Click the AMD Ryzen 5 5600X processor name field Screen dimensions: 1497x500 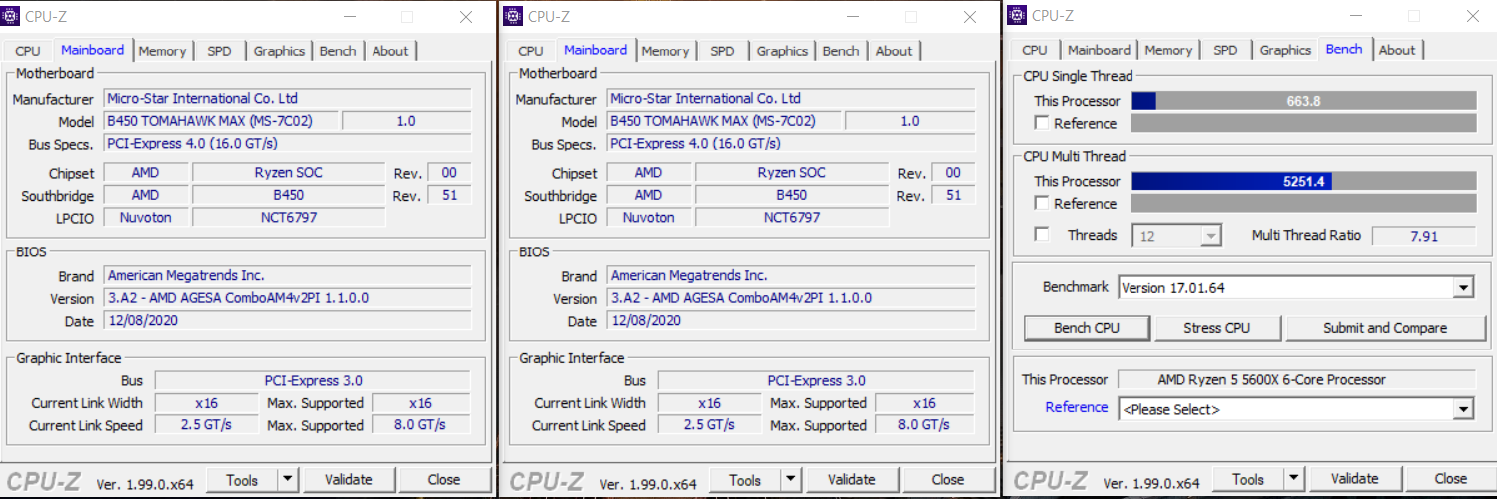point(1296,380)
